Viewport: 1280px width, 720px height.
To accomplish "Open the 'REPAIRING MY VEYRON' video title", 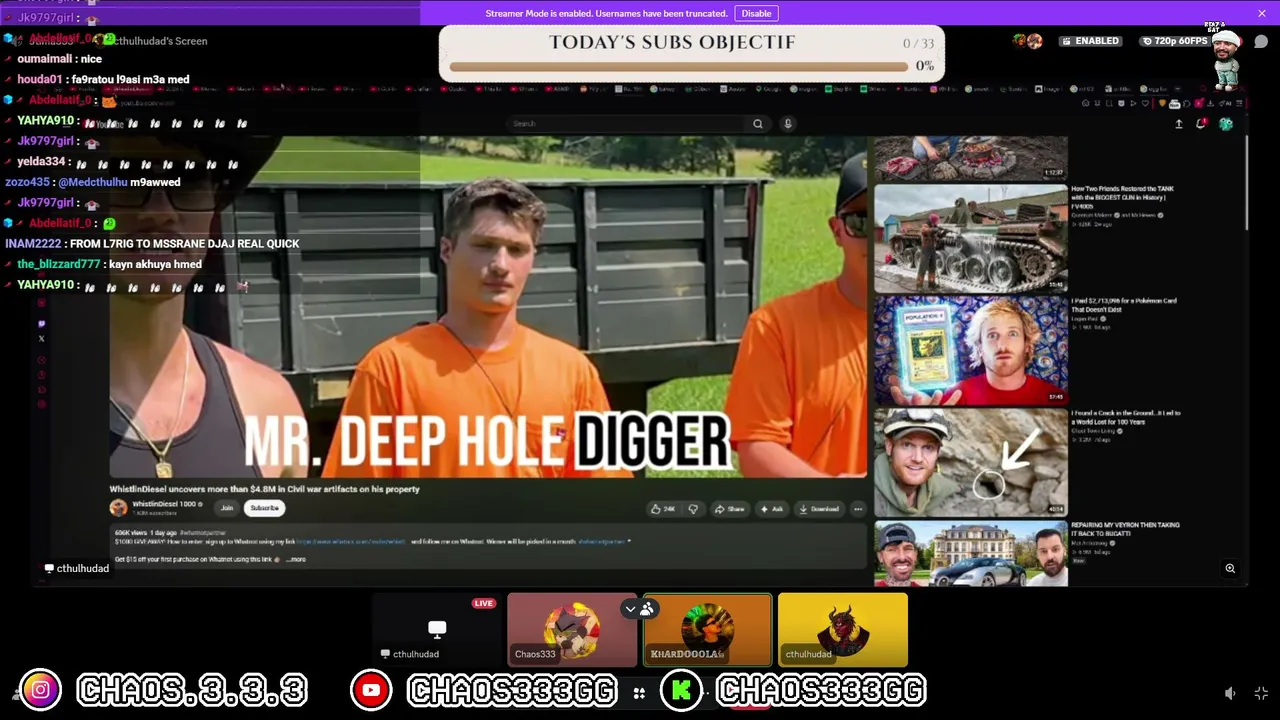I will pyautogui.click(x=1125, y=529).
